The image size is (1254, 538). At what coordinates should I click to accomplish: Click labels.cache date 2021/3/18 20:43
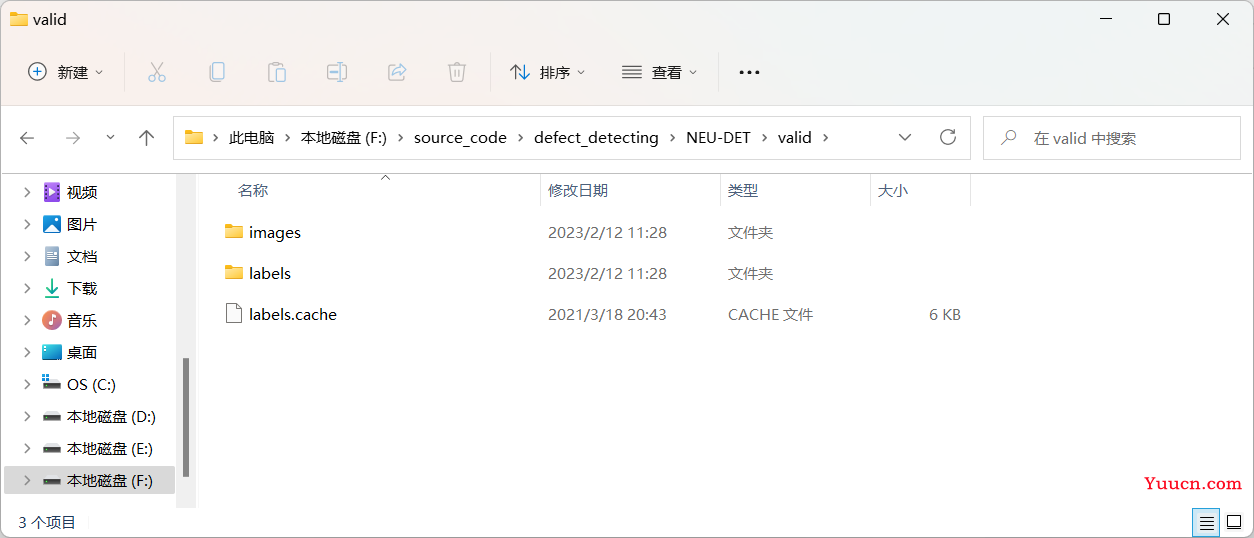pos(607,314)
